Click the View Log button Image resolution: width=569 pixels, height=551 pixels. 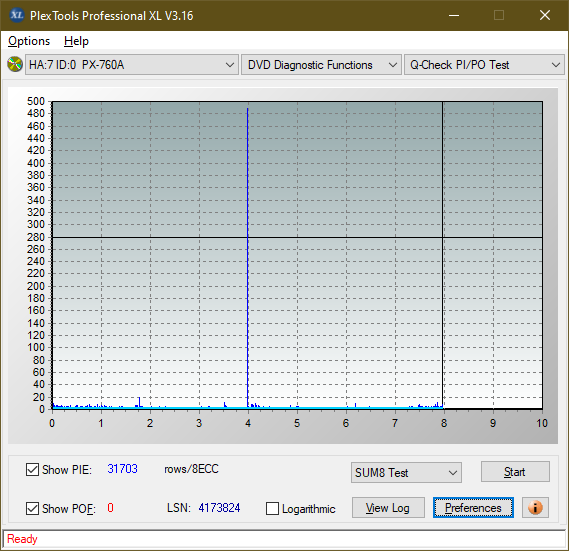tap(388, 507)
